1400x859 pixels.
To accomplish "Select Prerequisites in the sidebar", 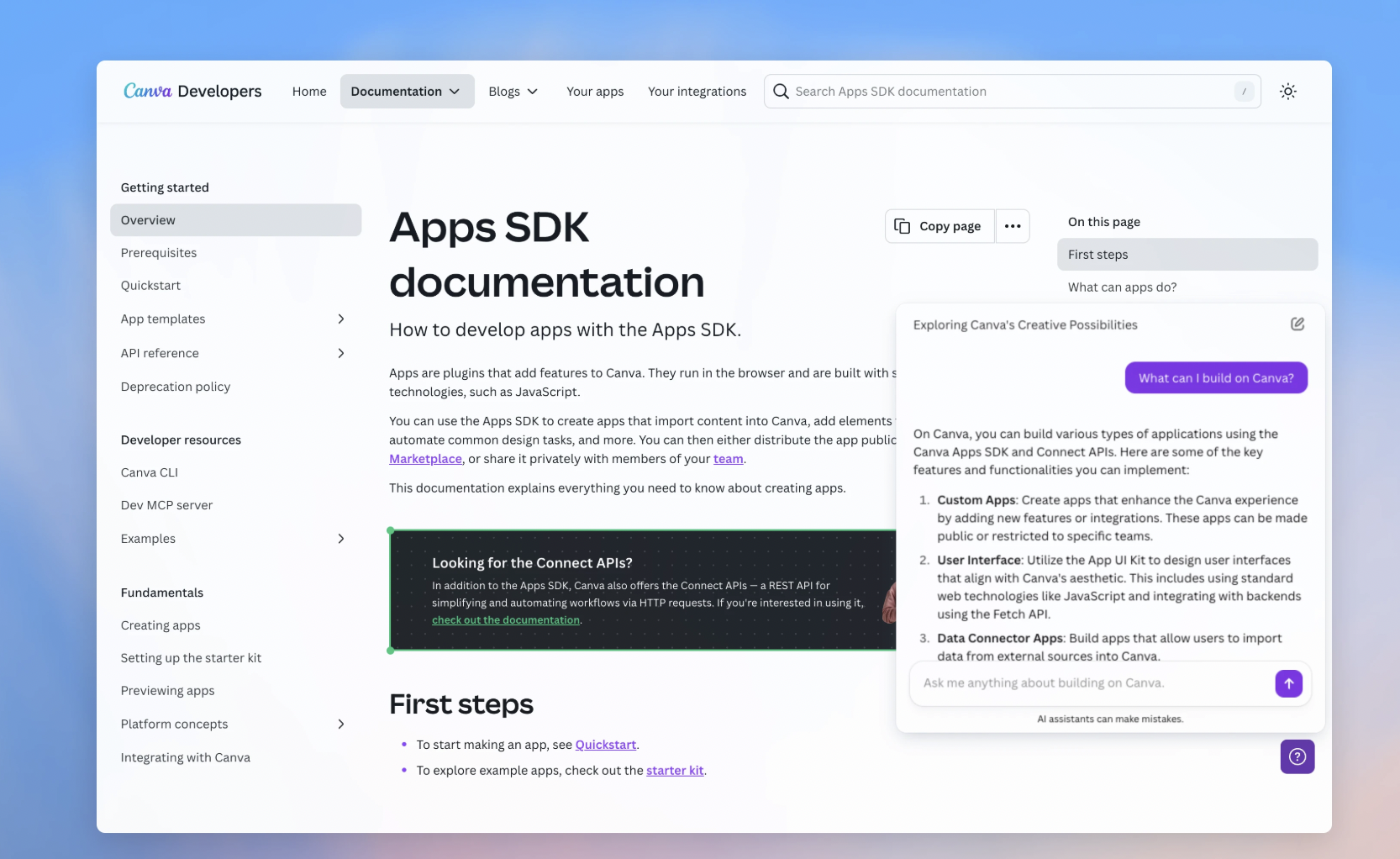I will (x=159, y=253).
